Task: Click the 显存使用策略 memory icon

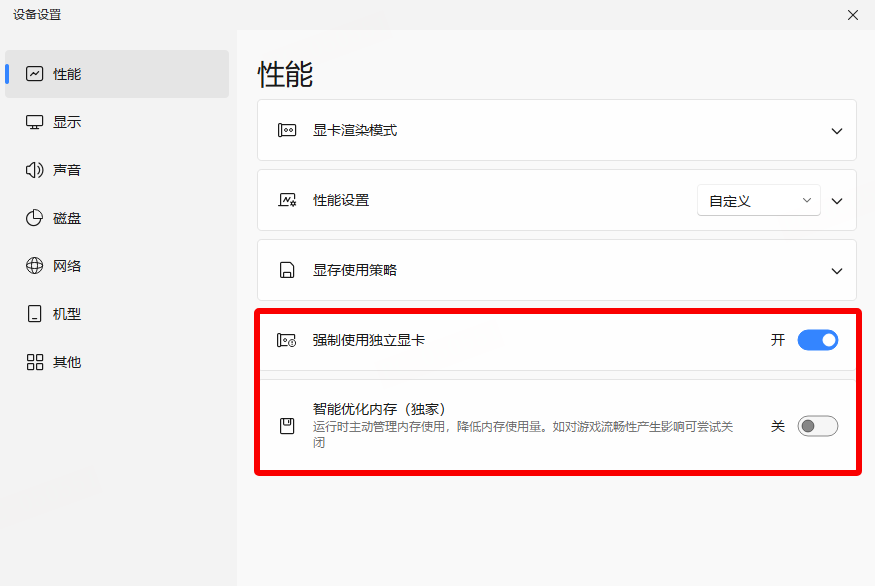Action: [x=287, y=270]
